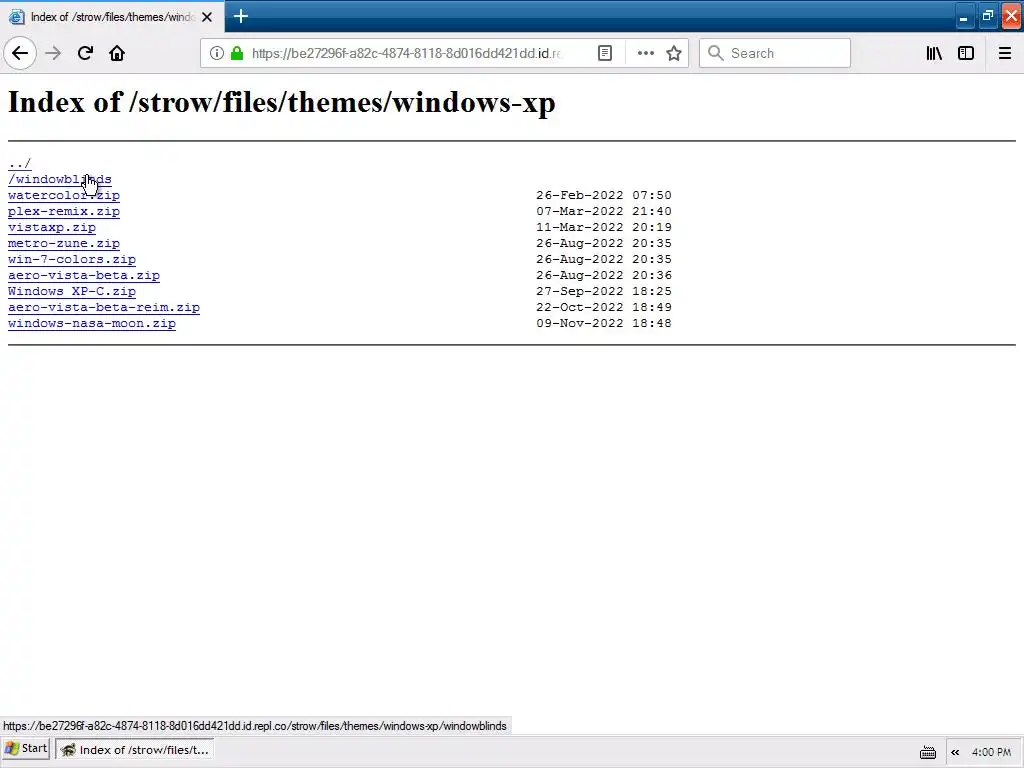The height and width of the screenshot is (768, 1024).
Task: Click the date 27-Sep-2022 18:25
Action: 604,291
